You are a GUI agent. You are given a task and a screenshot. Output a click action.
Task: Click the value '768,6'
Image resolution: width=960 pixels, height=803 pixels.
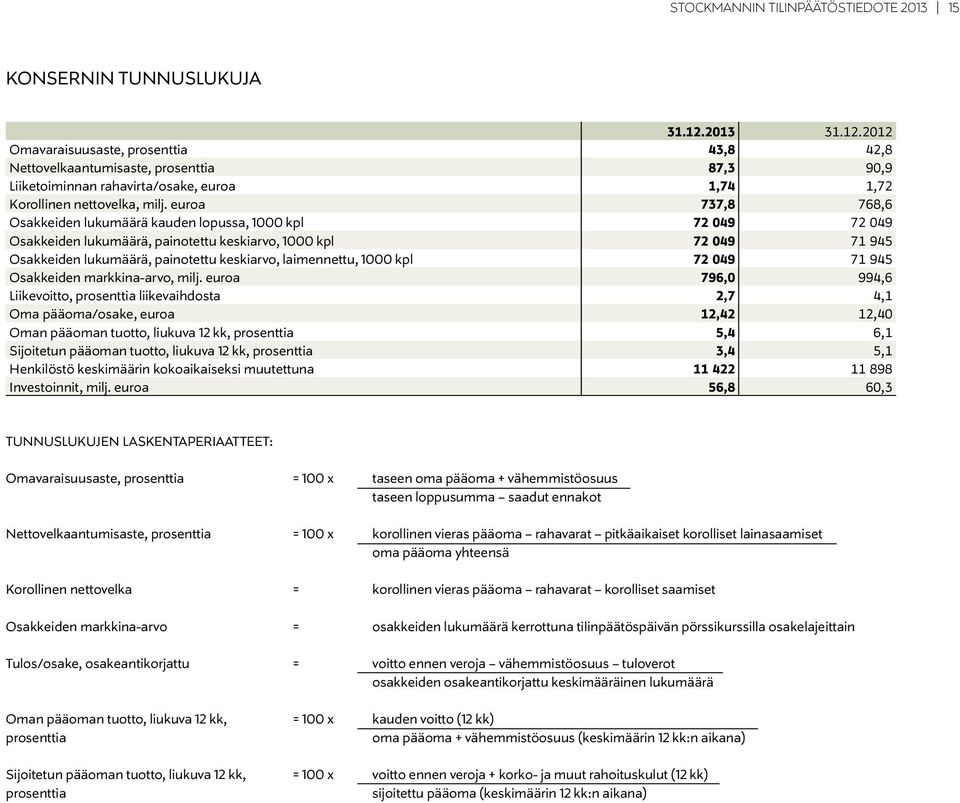tap(875, 205)
